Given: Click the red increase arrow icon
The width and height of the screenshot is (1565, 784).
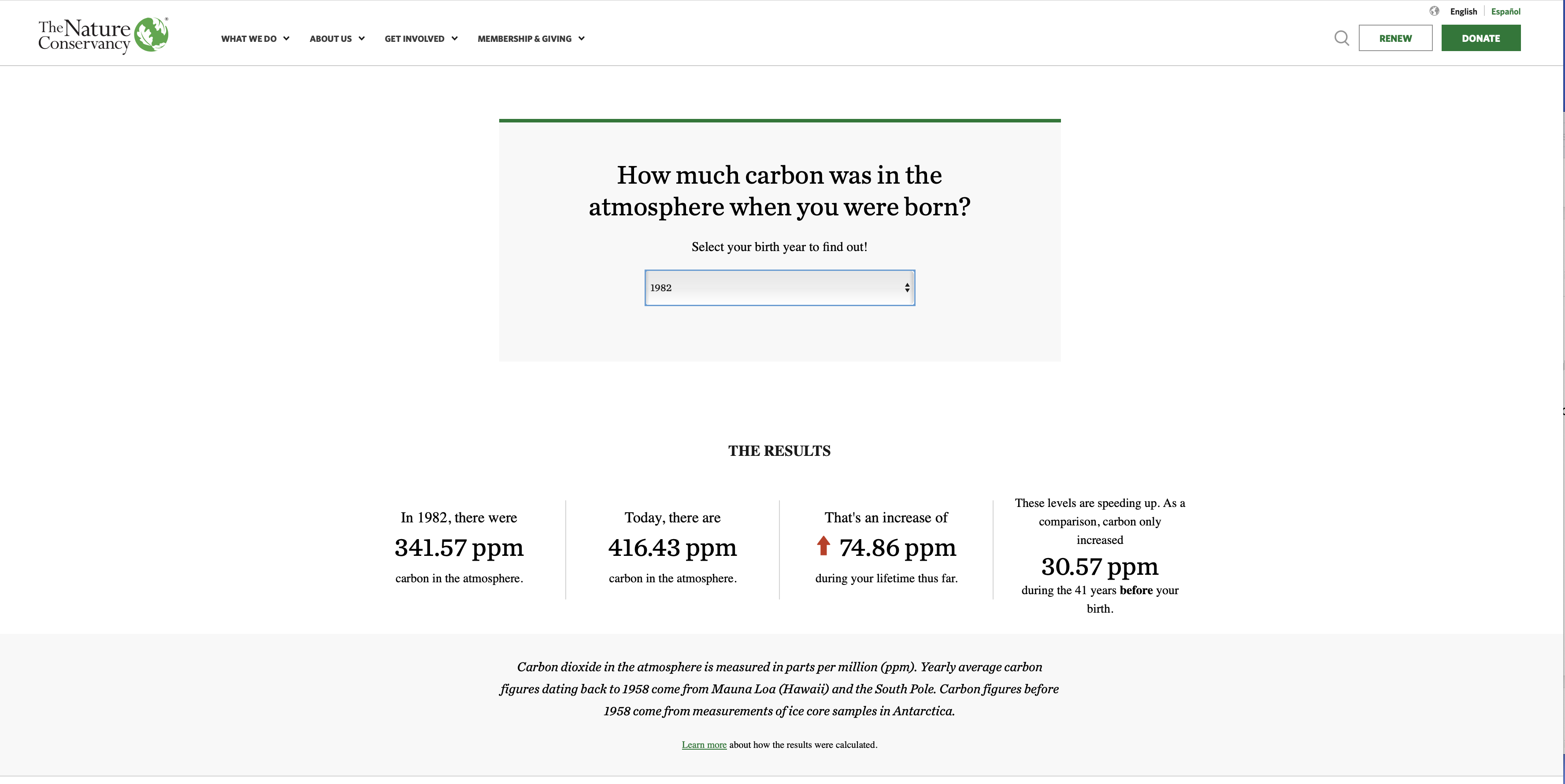Looking at the screenshot, I should (x=824, y=546).
